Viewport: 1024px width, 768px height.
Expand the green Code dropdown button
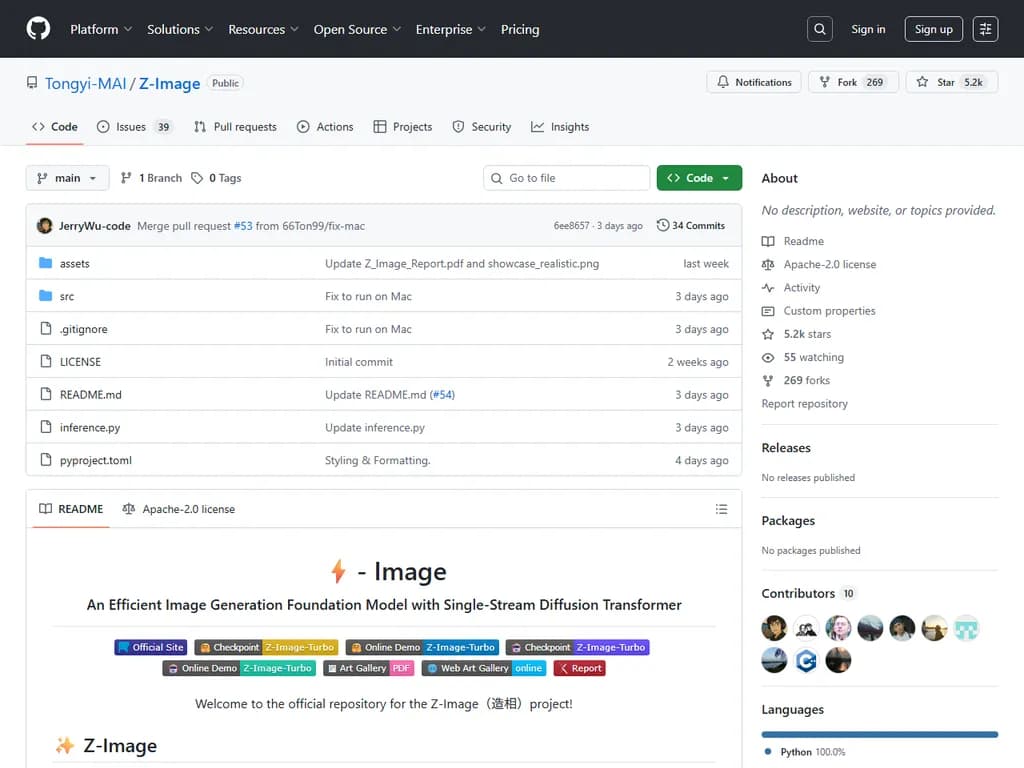coord(699,178)
